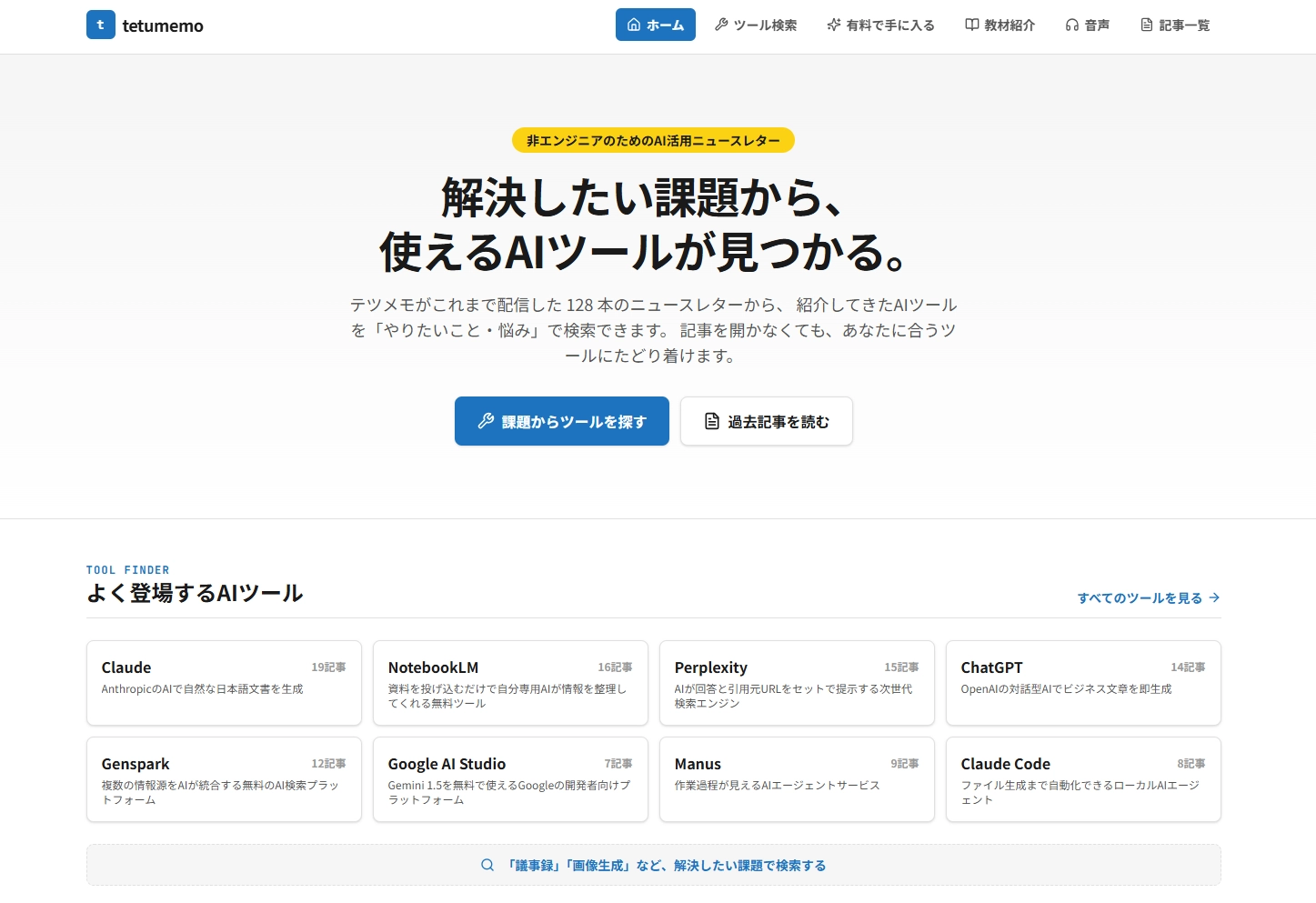Click the wrench icon in 課題からツールを探す button

(x=487, y=421)
